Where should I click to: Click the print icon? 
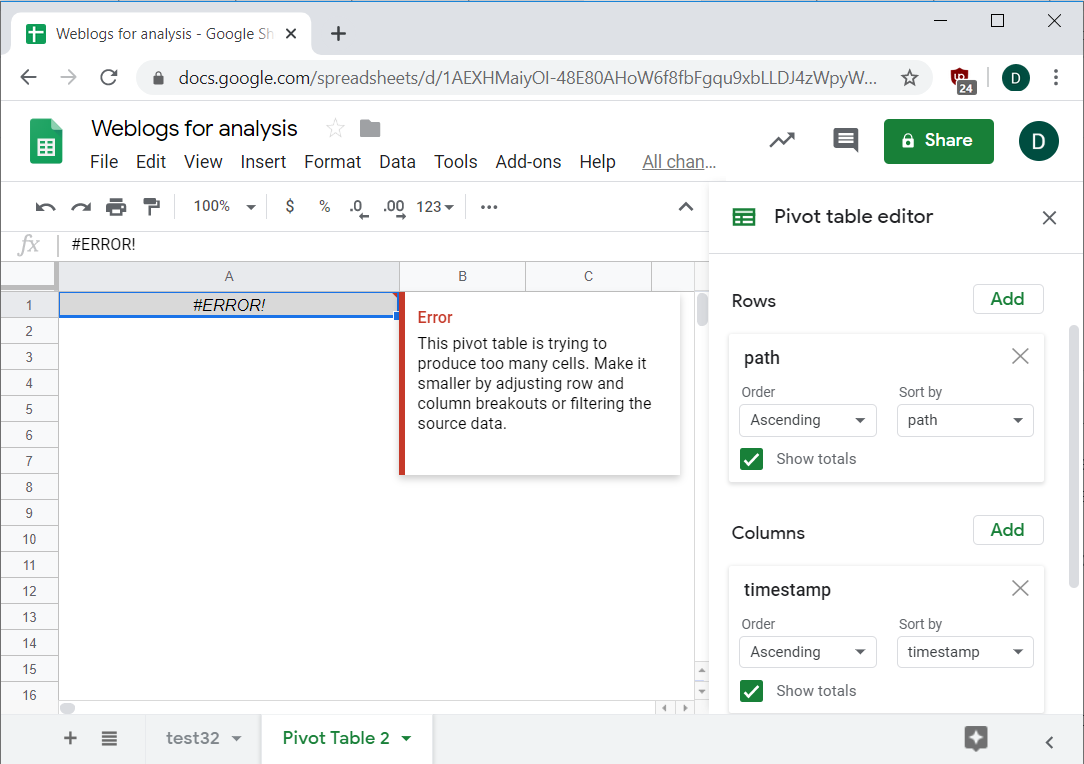point(116,207)
